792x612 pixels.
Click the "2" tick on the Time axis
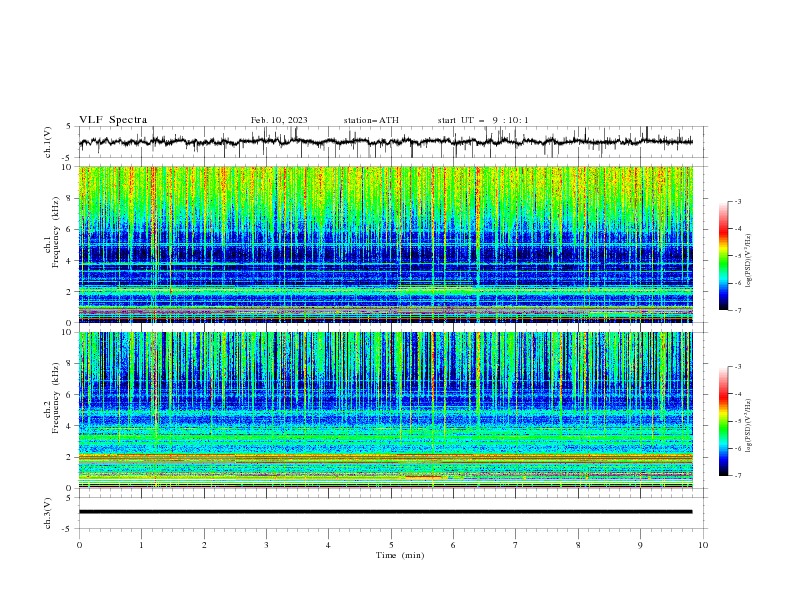pyautogui.click(x=204, y=545)
